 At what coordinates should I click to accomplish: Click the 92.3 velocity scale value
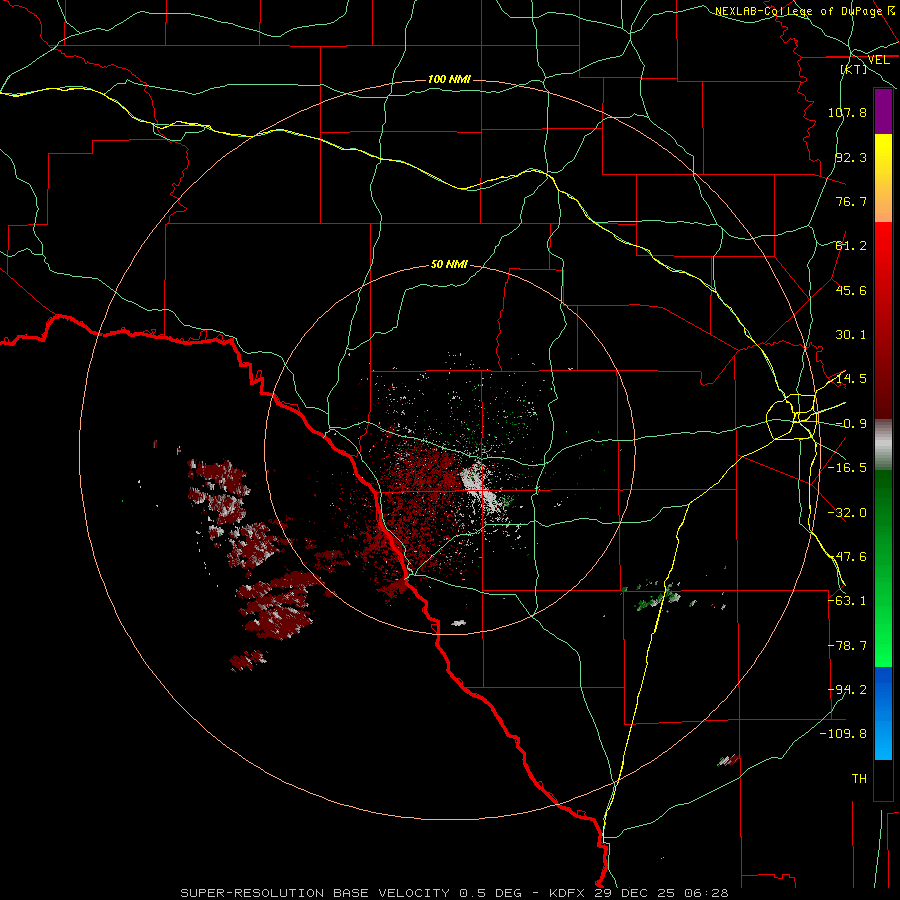pos(851,157)
